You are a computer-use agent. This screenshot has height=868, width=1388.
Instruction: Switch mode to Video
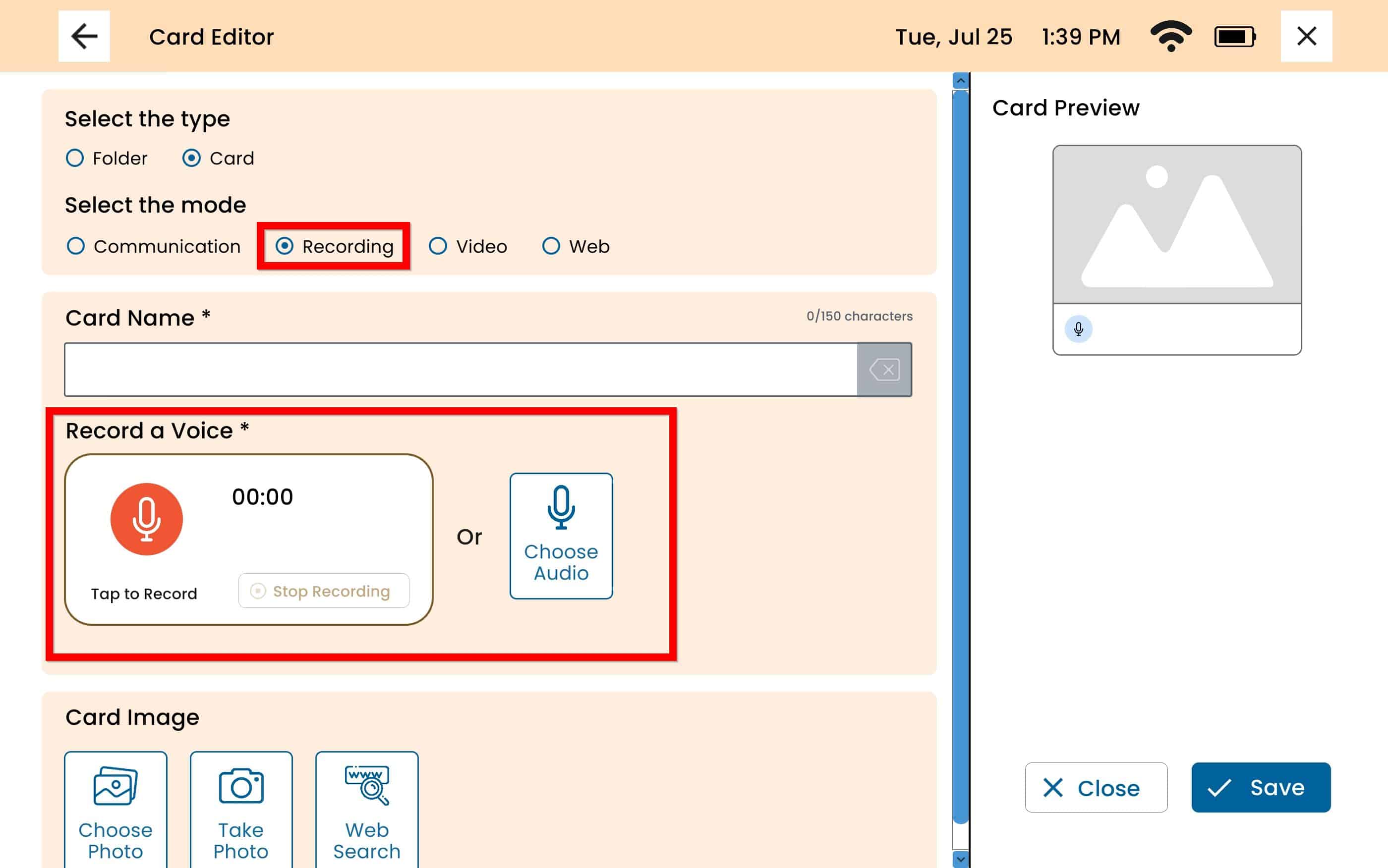tap(438, 246)
